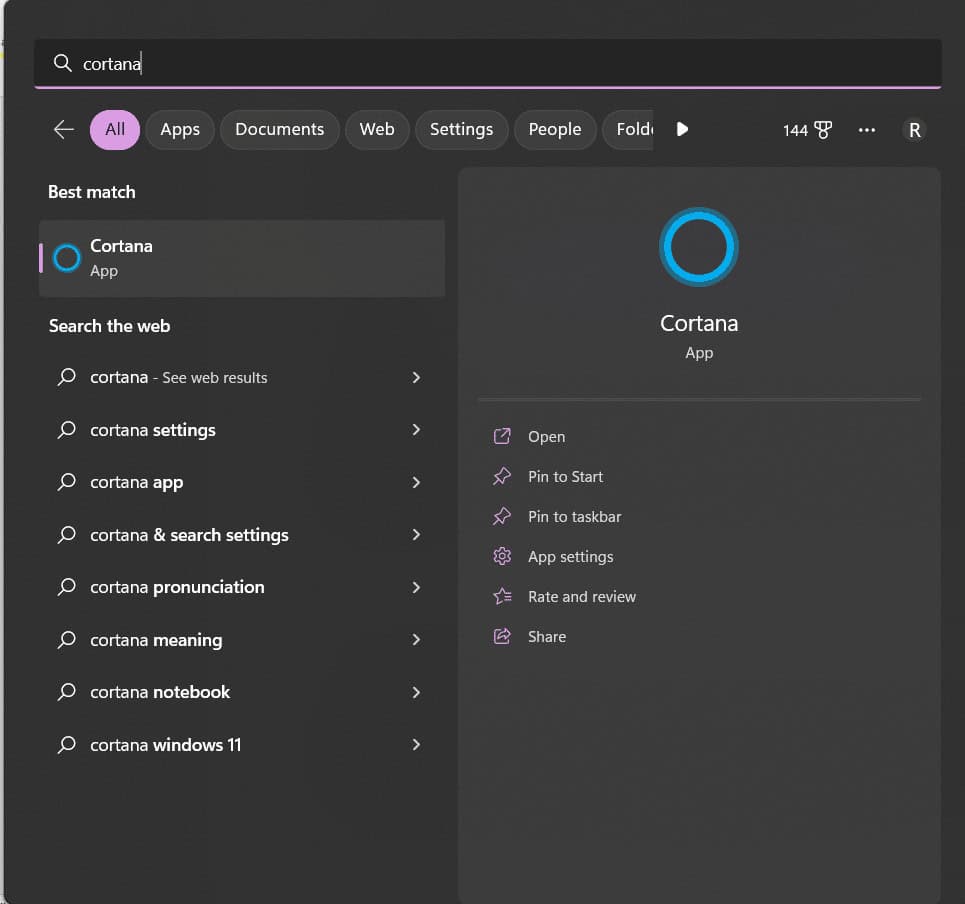965x904 pixels.
Task: Click search icon beside 'cortana - See web results'
Action: [66, 377]
